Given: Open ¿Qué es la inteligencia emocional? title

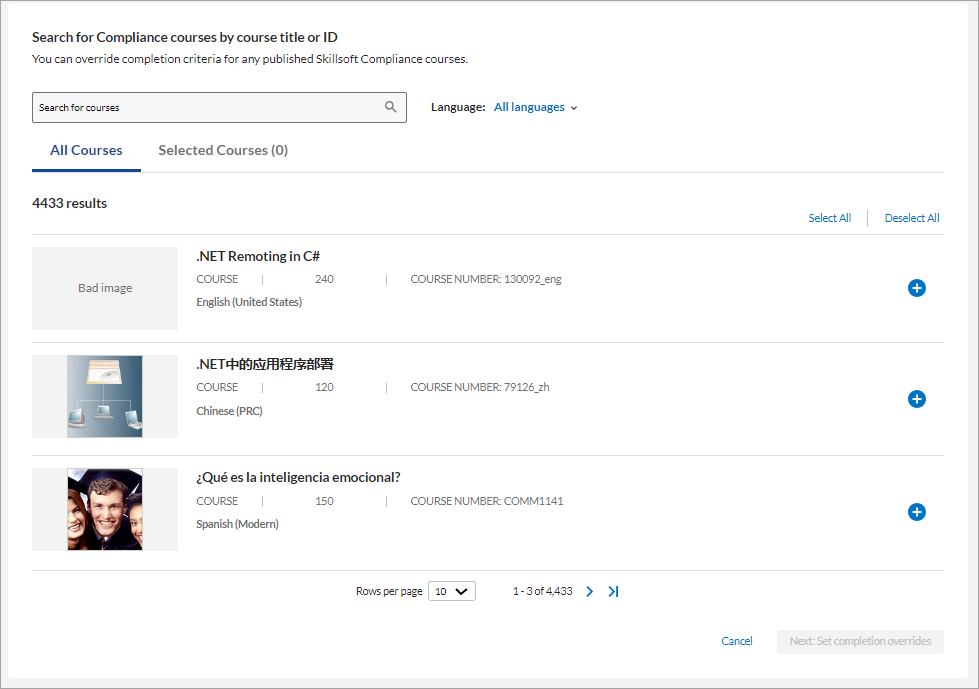Looking at the screenshot, I should pyautogui.click(x=298, y=477).
